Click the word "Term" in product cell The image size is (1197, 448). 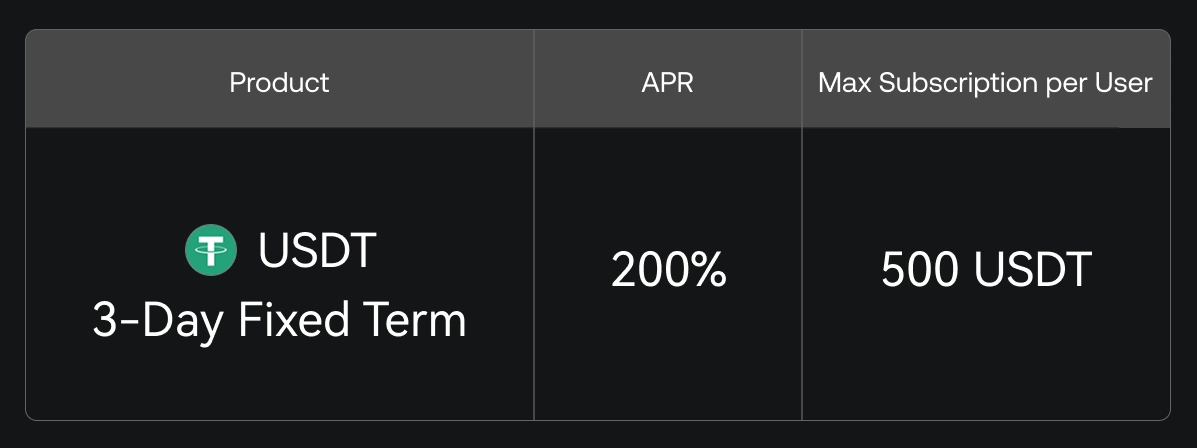pos(422,321)
